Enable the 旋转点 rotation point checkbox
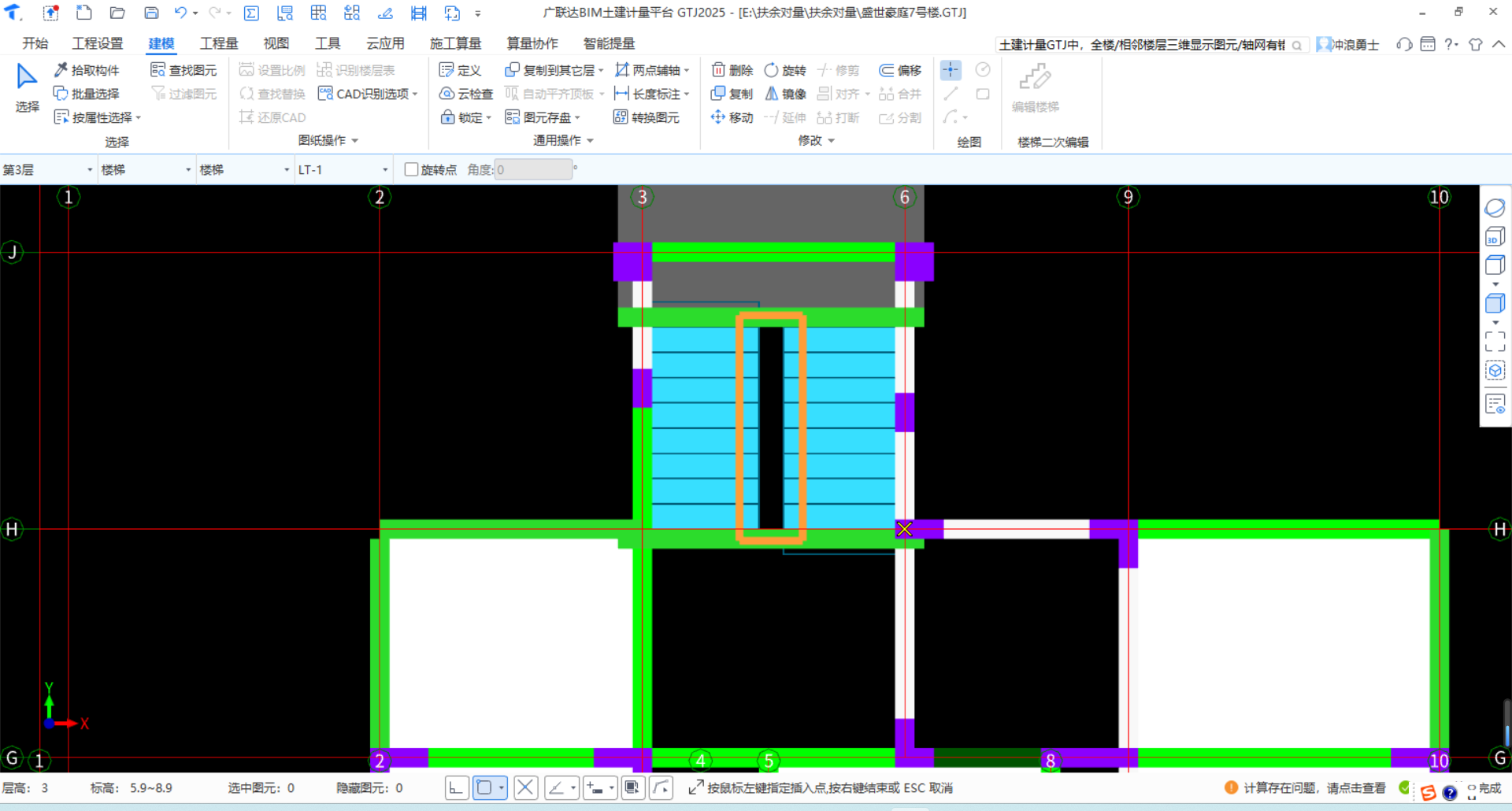 click(411, 168)
